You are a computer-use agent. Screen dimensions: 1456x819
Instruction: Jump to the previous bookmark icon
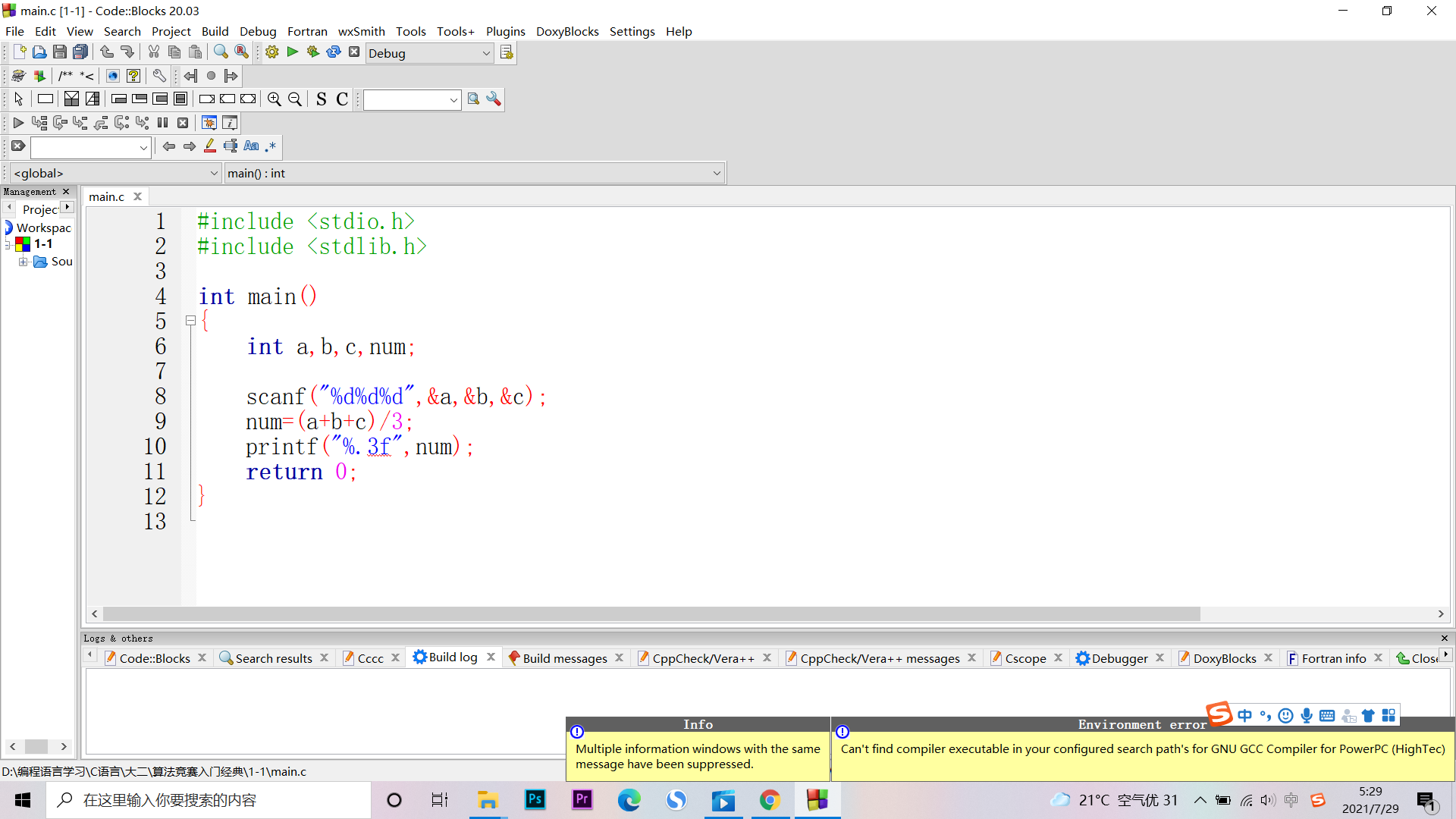click(190, 76)
